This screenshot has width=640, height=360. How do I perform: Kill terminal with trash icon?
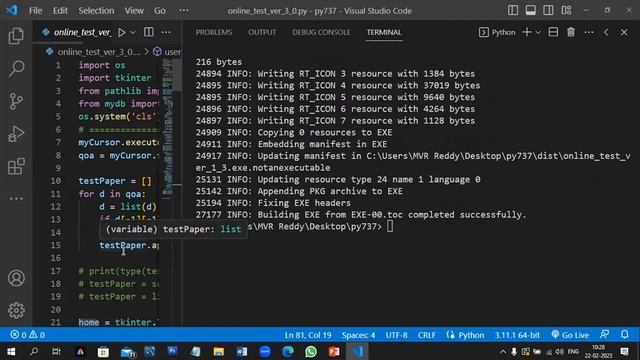click(571, 32)
